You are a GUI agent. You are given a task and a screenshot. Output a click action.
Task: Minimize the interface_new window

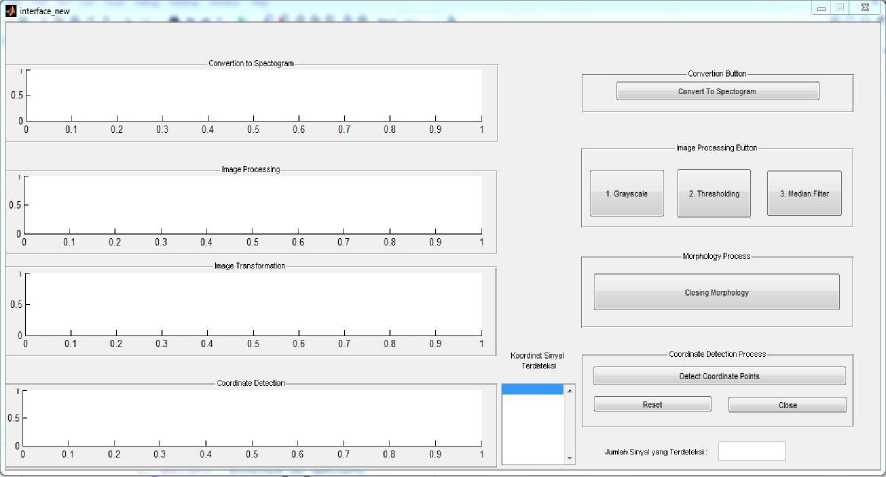(821, 8)
